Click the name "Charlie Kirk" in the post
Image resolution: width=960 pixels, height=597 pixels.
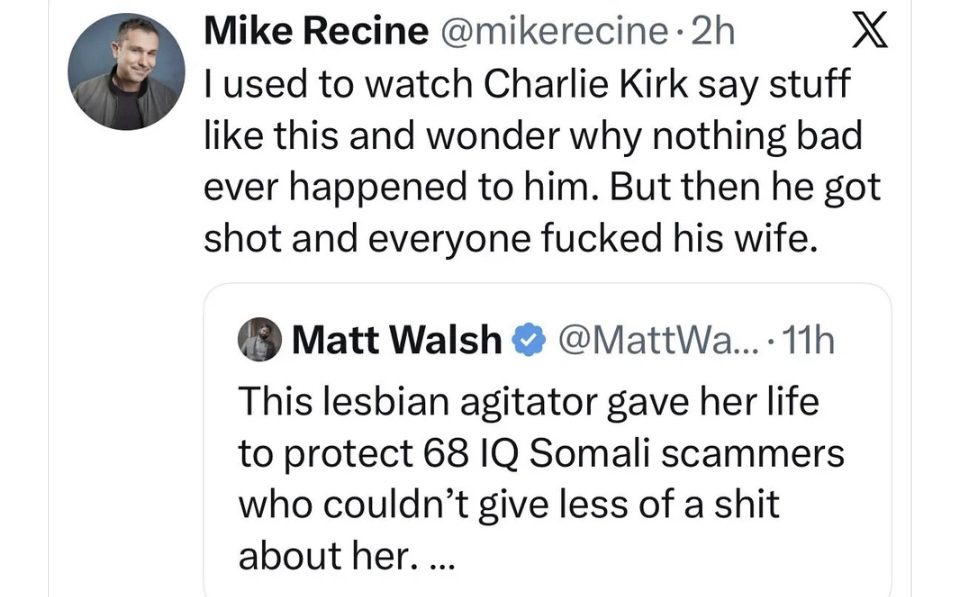pos(584,85)
